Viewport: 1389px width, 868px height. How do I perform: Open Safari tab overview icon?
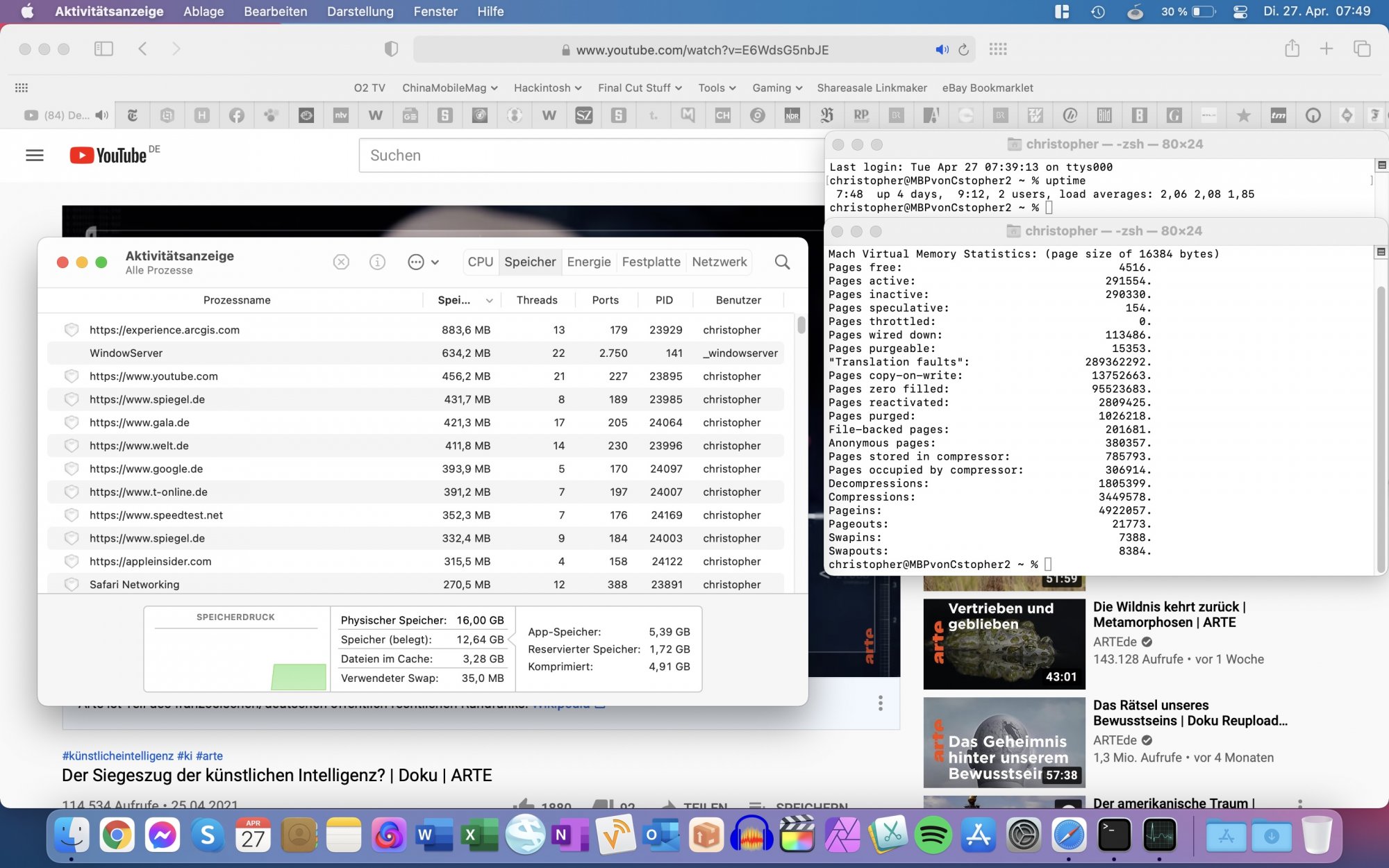pos(1361,49)
